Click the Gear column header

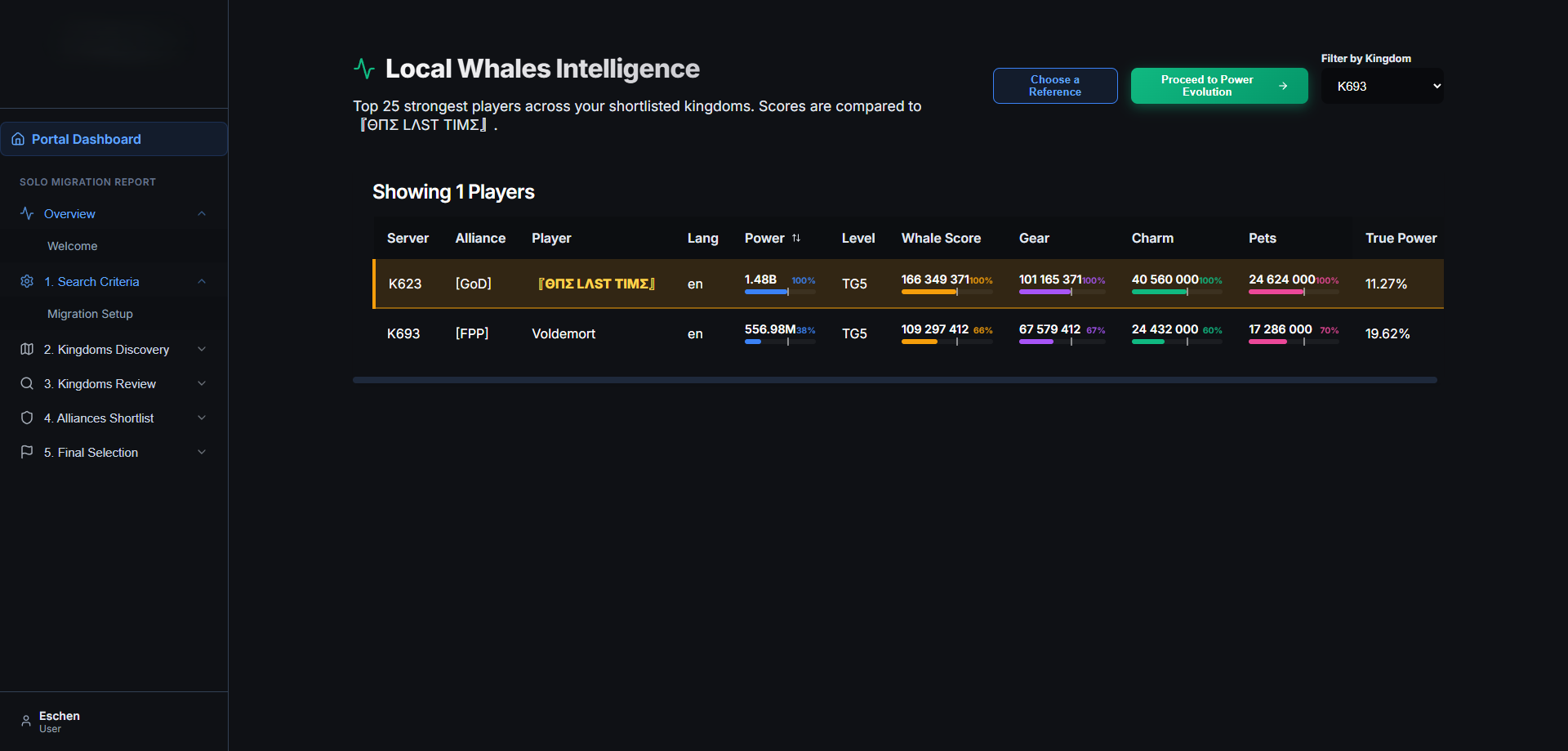[x=1034, y=238]
